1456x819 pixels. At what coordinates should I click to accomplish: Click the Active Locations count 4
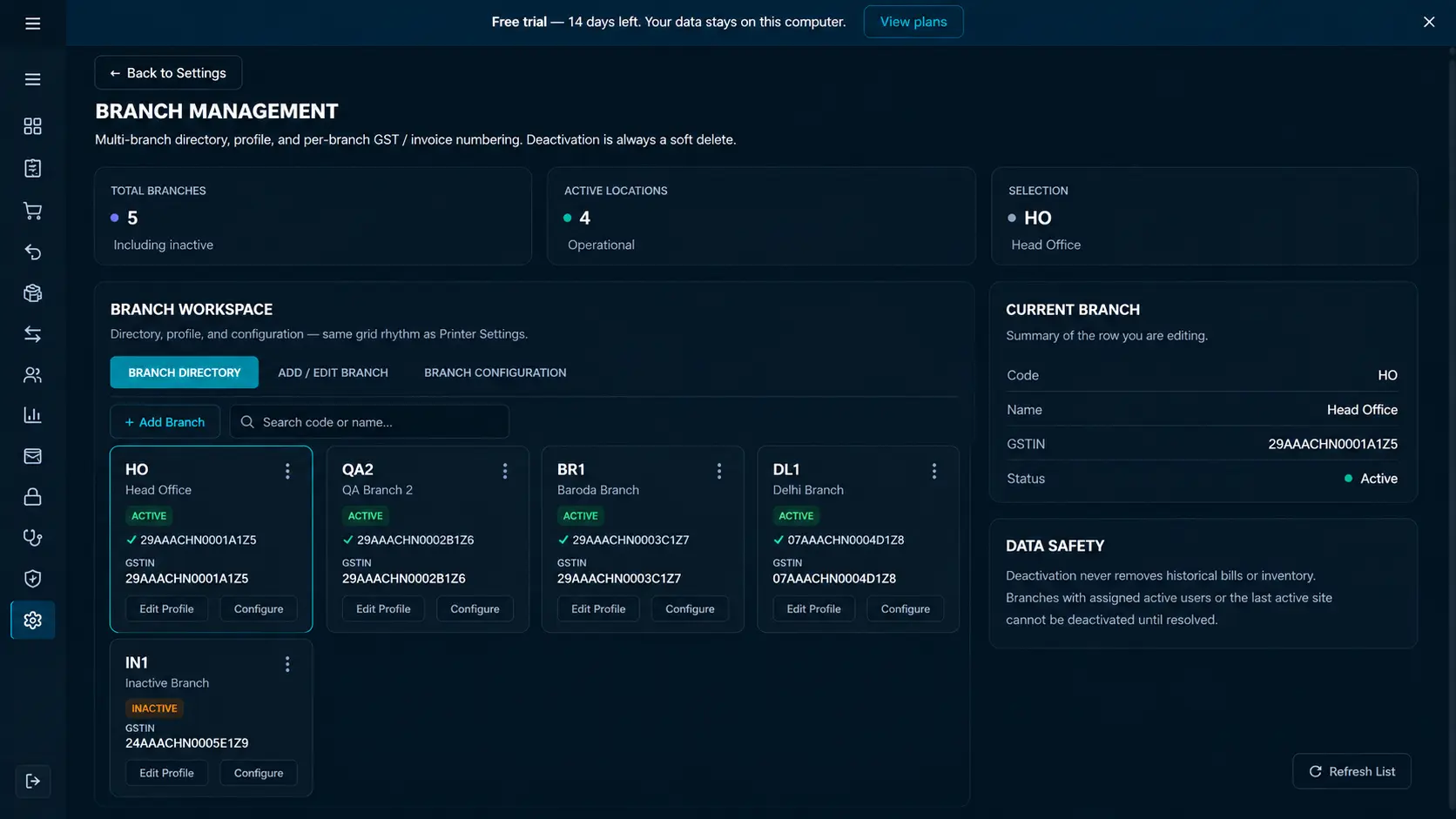pos(584,218)
